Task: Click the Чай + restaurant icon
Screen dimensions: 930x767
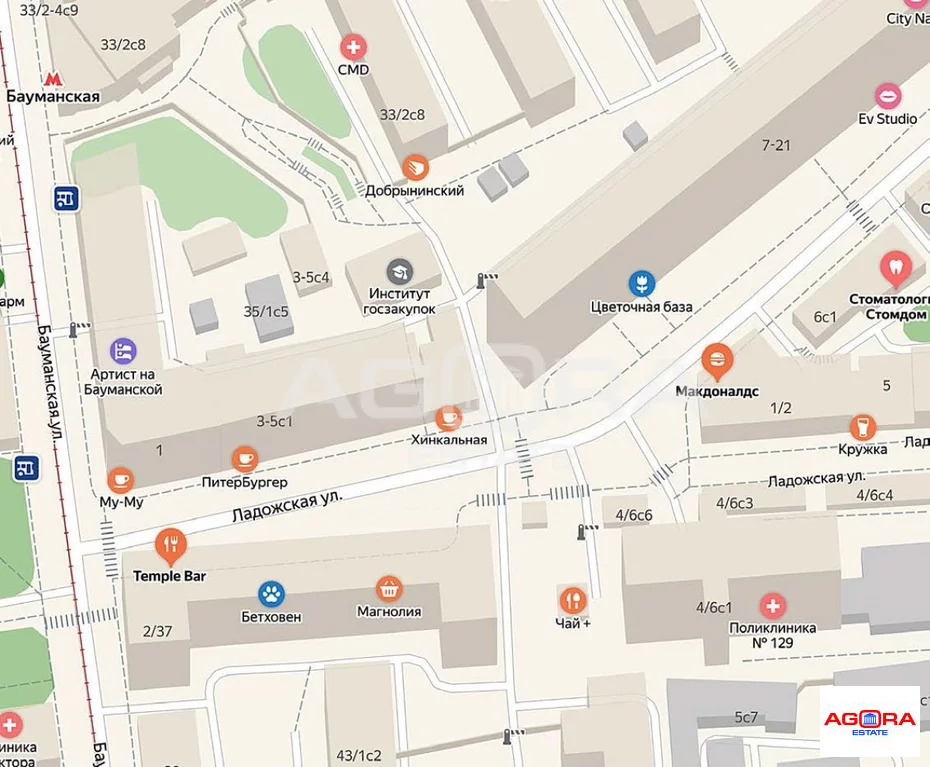Action: [573, 601]
